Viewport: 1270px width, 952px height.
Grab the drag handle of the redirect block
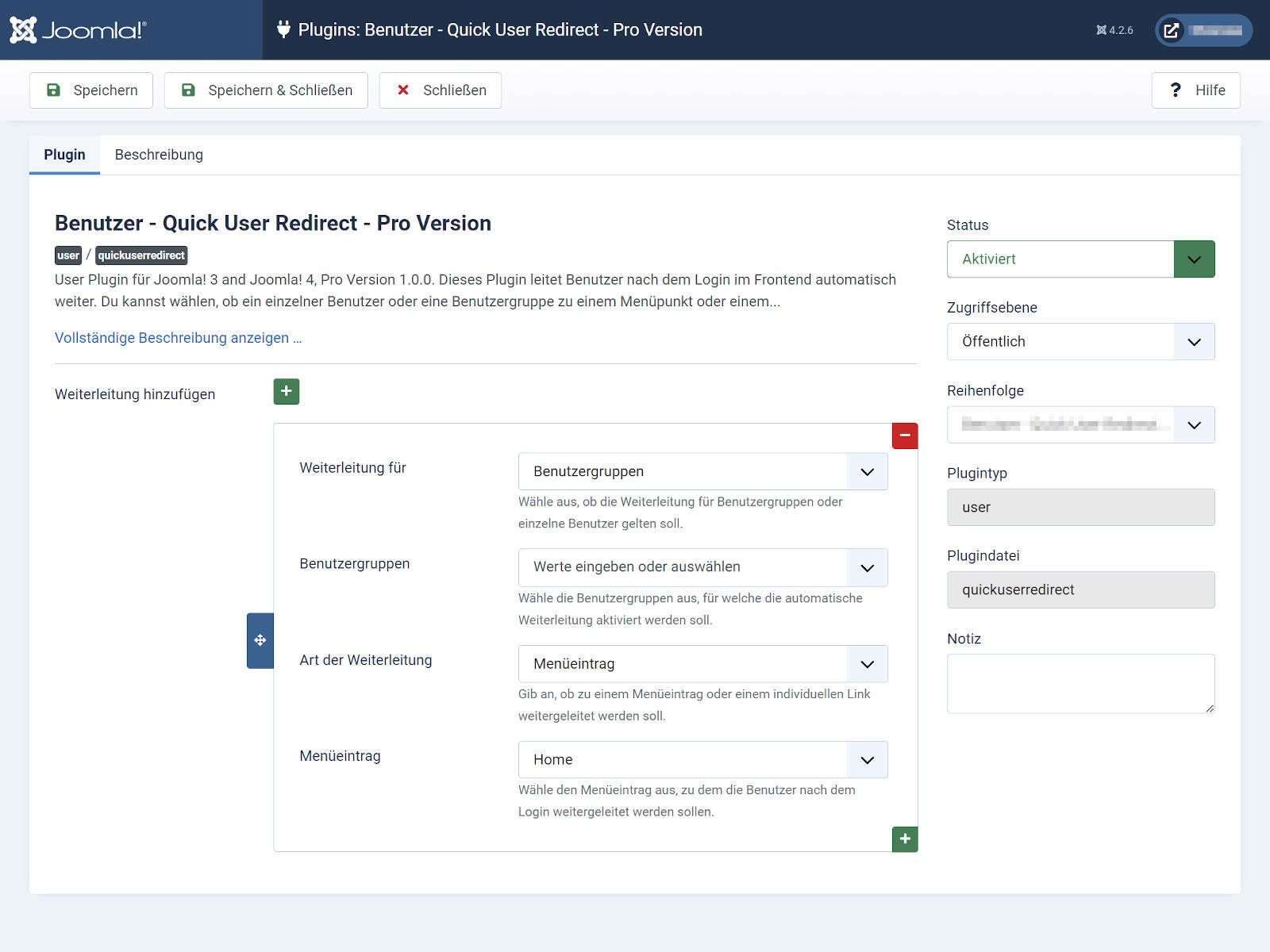pos(260,639)
